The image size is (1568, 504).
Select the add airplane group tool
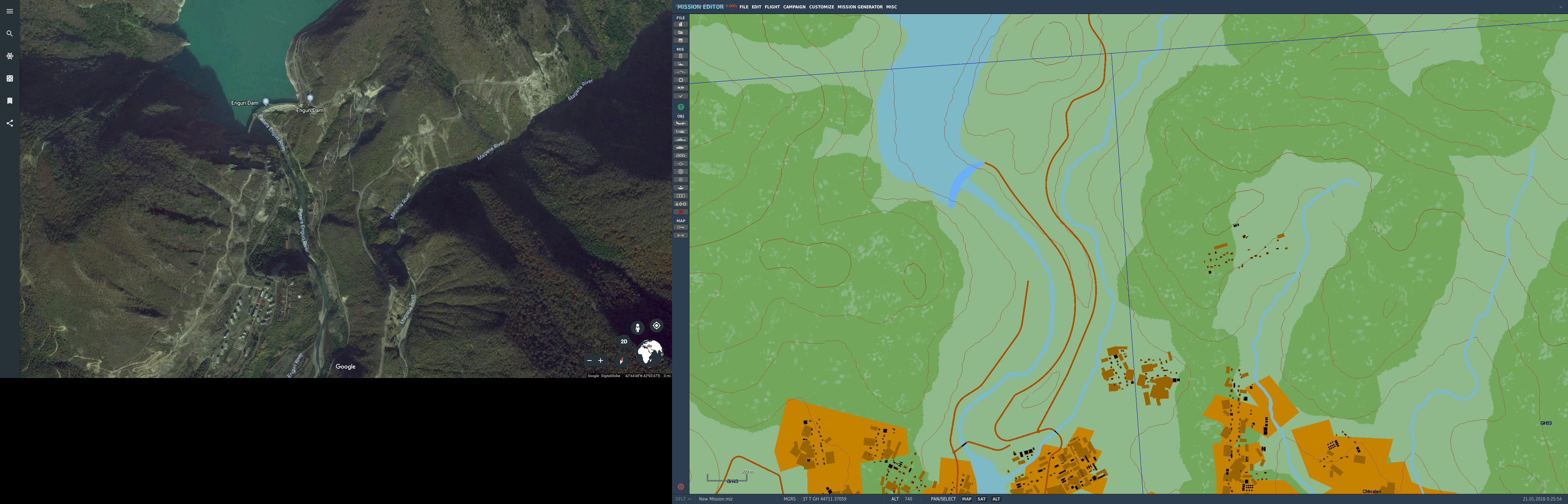[680, 124]
